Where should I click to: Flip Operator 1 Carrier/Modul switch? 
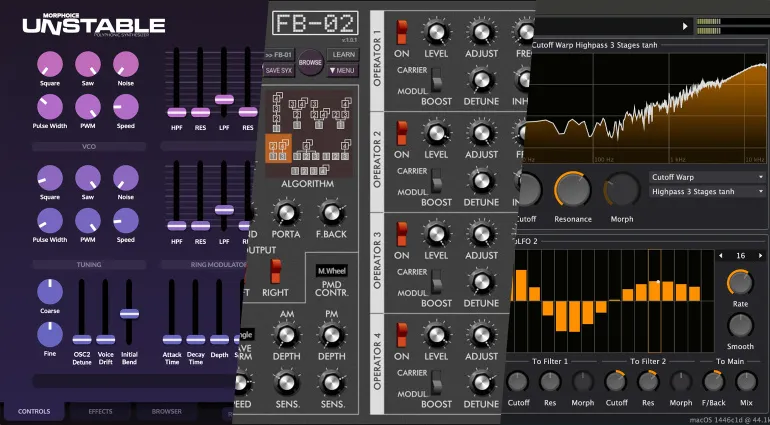pyautogui.click(x=436, y=80)
